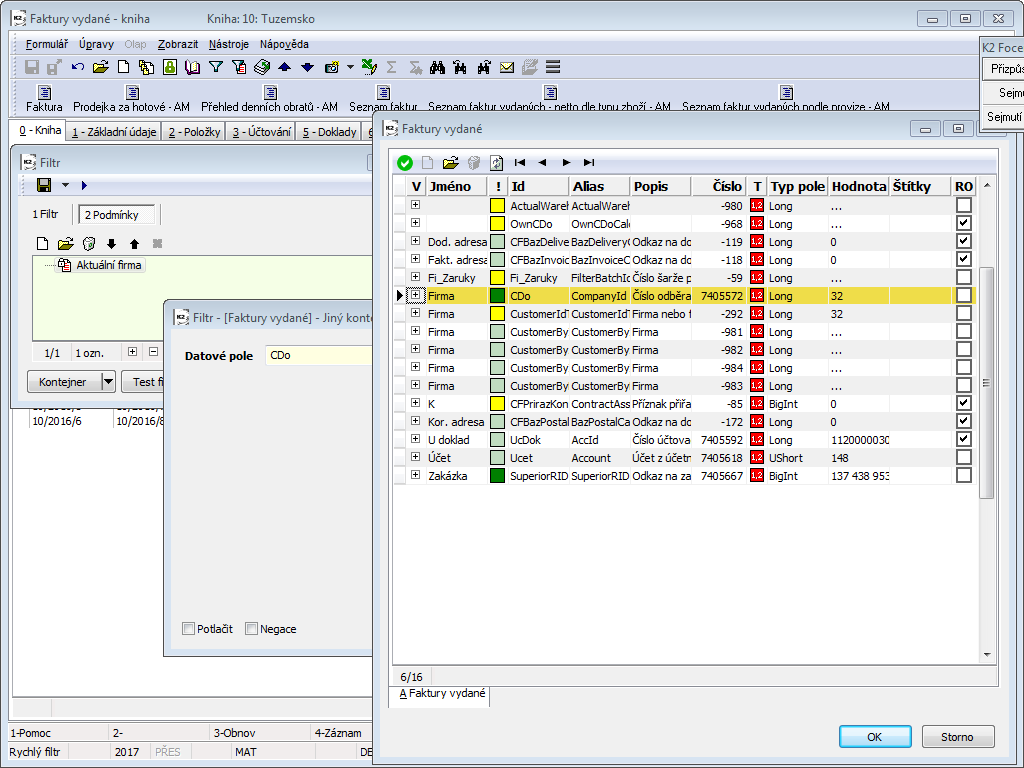This screenshot has height=768, width=1024.
Task: Move condition down in Filtr panel
Action: coord(111,243)
